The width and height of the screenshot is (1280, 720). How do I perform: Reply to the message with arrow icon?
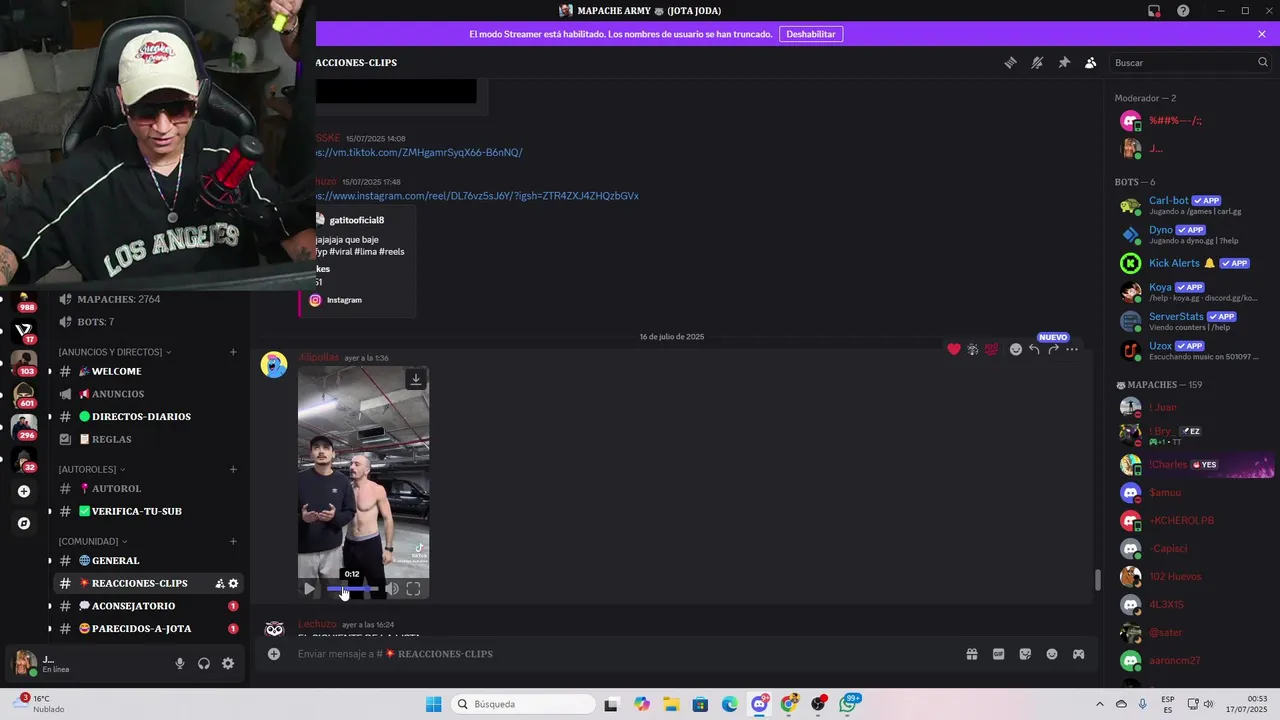click(x=1035, y=349)
